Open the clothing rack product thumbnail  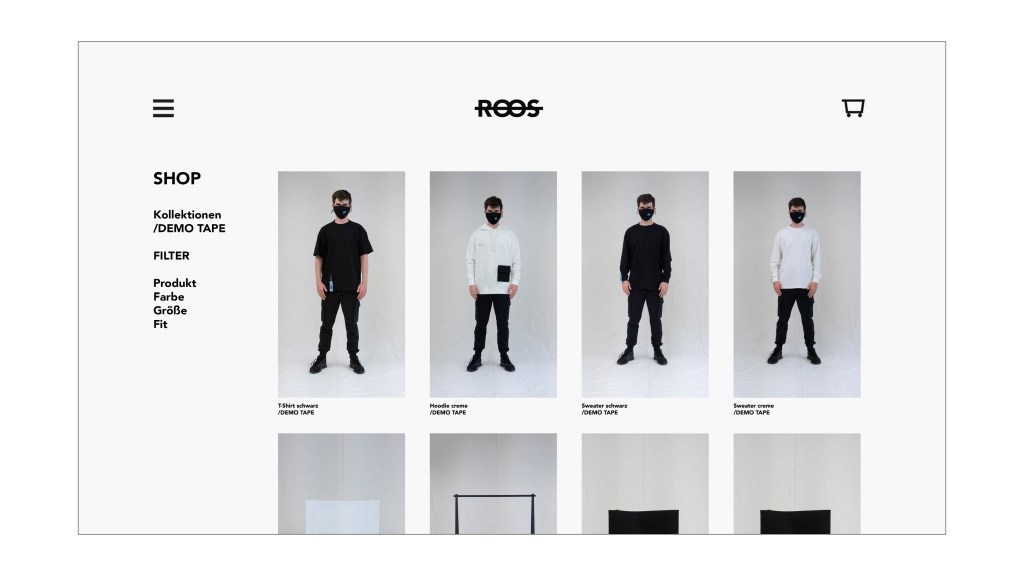pos(493,483)
